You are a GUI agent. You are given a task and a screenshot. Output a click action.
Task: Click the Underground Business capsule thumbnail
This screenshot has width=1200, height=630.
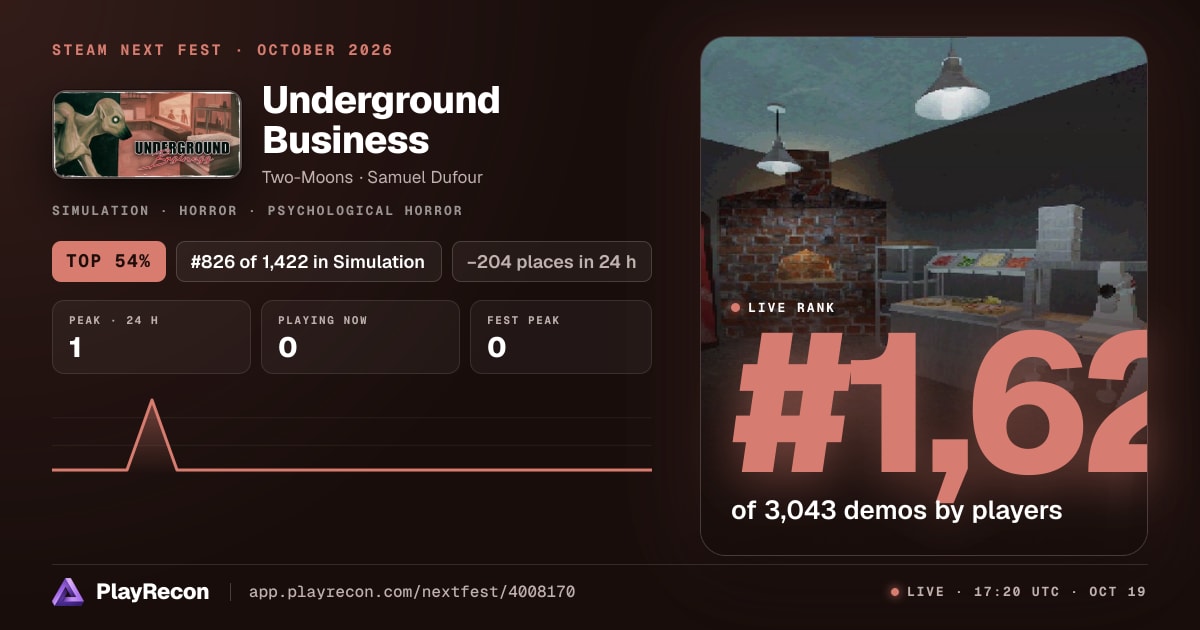[147, 135]
